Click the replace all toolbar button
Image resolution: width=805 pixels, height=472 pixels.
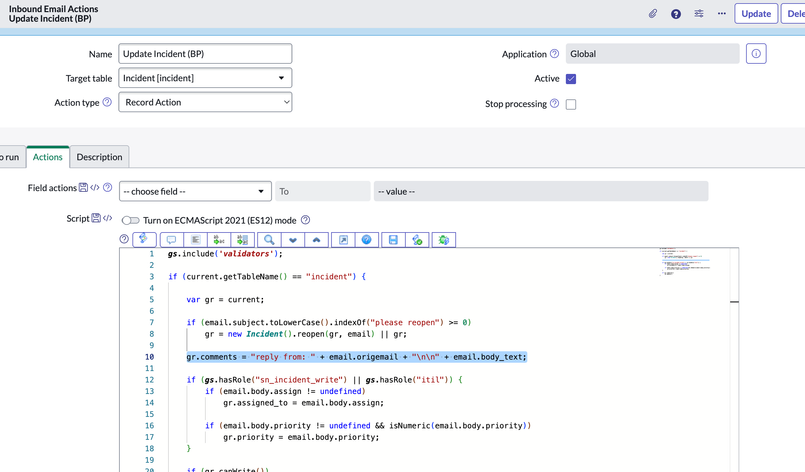[x=242, y=240]
